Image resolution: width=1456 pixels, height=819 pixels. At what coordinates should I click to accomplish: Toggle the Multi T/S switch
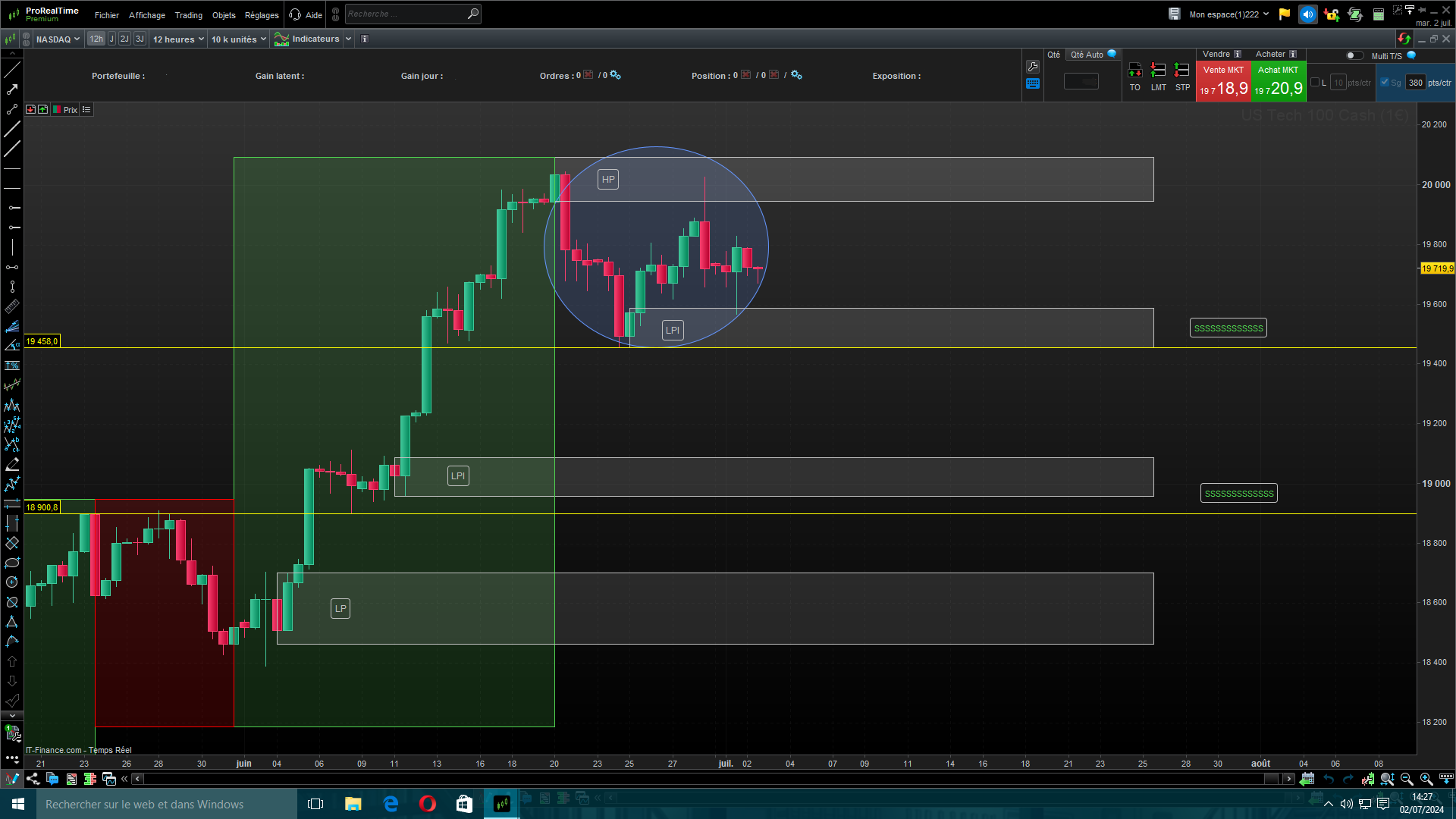pyautogui.click(x=1354, y=55)
